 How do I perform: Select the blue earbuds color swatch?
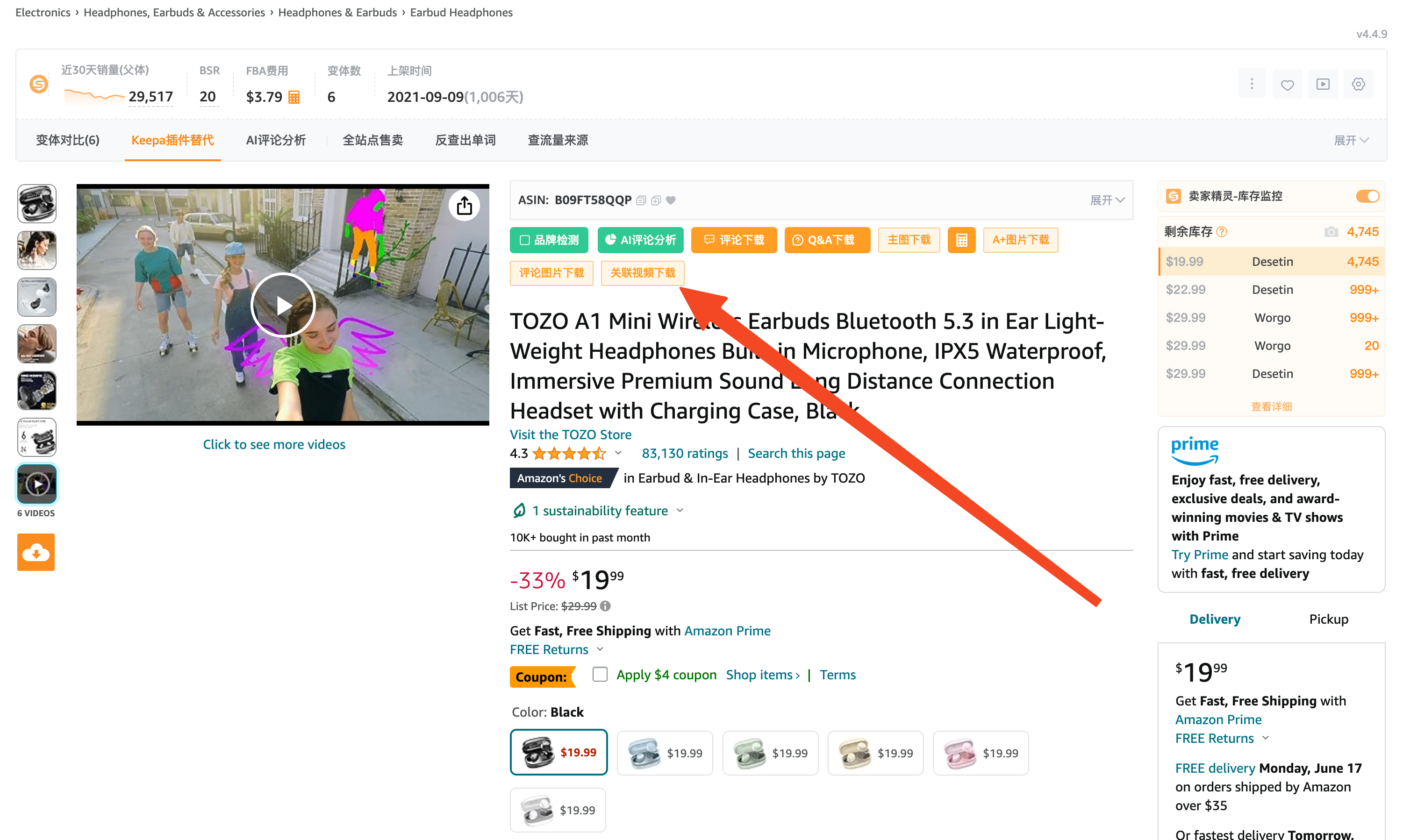[665, 754]
